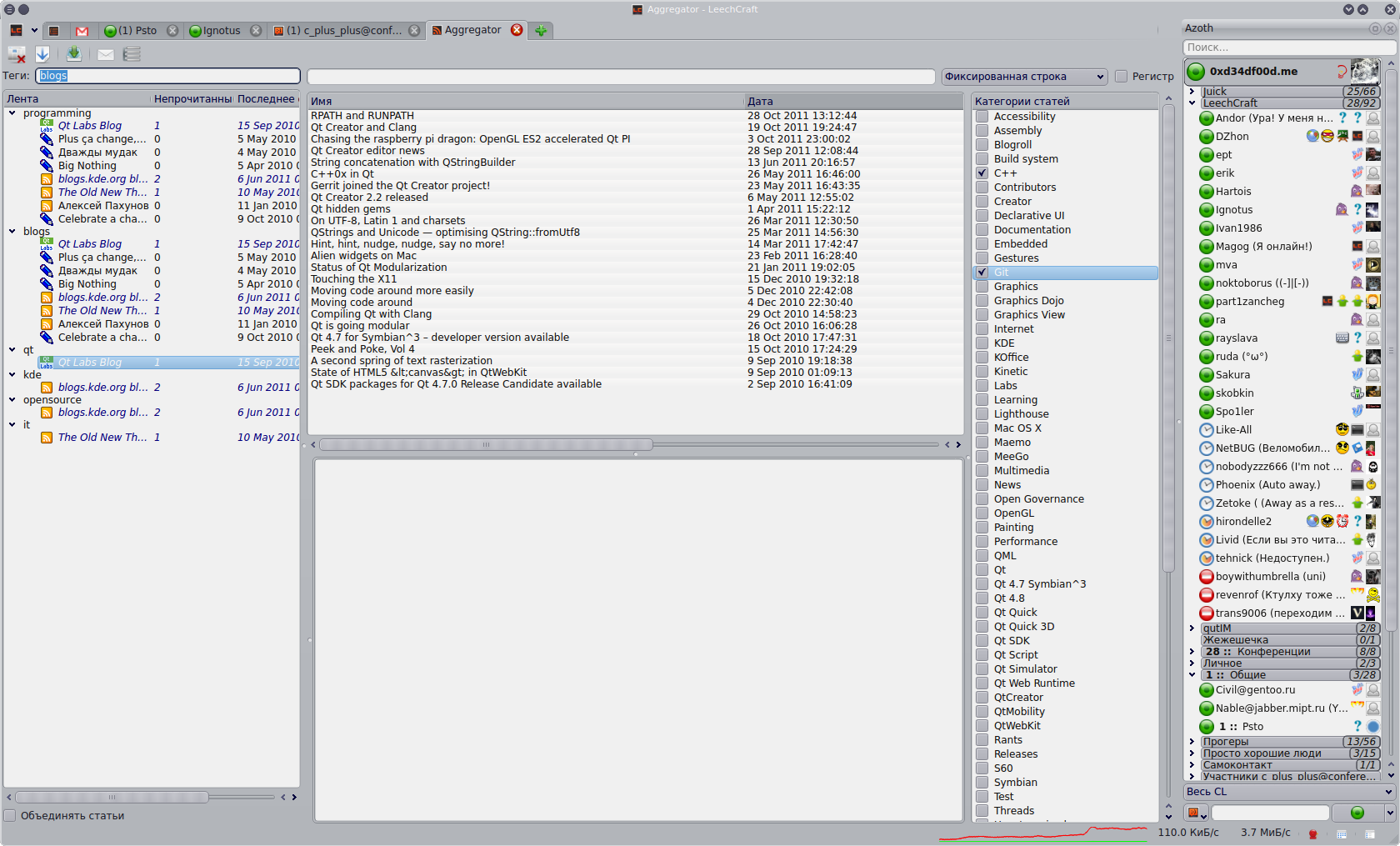Sort articles by the Имя column header
This screenshot has width=1400, height=846.
pos(526,102)
